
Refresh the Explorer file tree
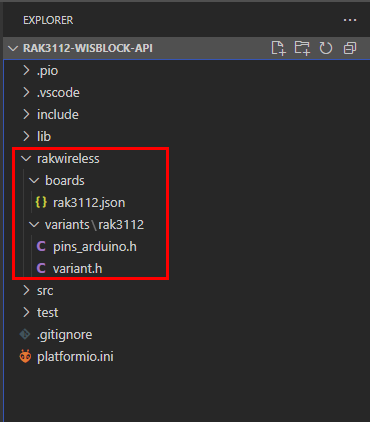[326, 48]
